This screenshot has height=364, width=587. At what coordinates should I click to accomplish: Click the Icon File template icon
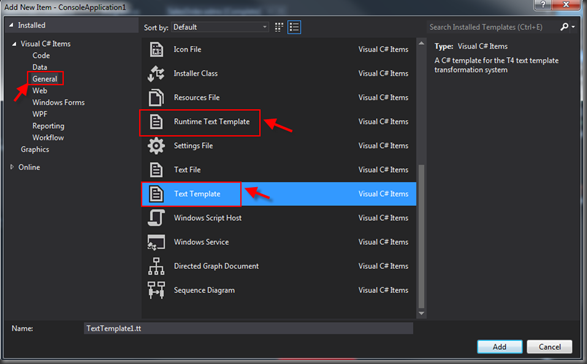[x=156, y=49]
